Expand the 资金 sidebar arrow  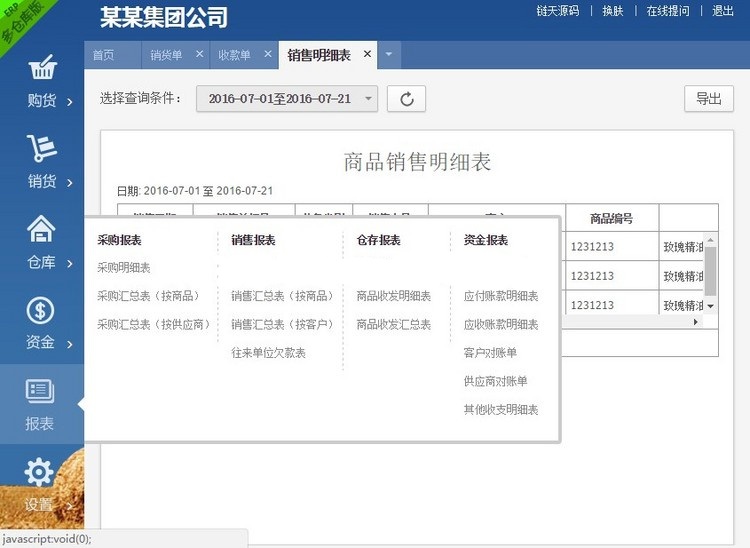pyautogui.click(x=70, y=344)
